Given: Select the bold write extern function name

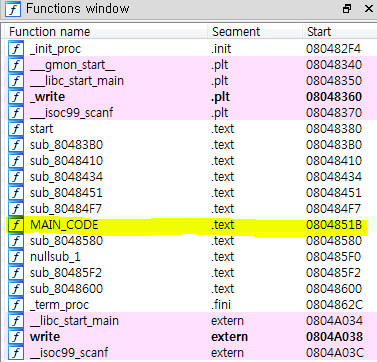Looking at the screenshot, I should pyautogui.click(x=45, y=337).
